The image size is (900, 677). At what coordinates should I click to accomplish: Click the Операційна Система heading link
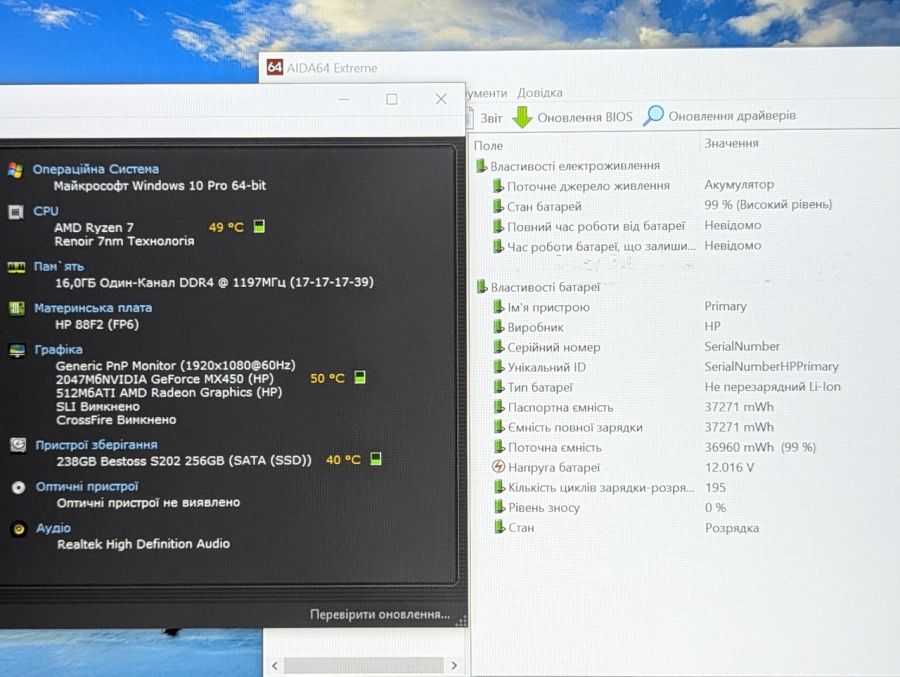click(x=95, y=169)
